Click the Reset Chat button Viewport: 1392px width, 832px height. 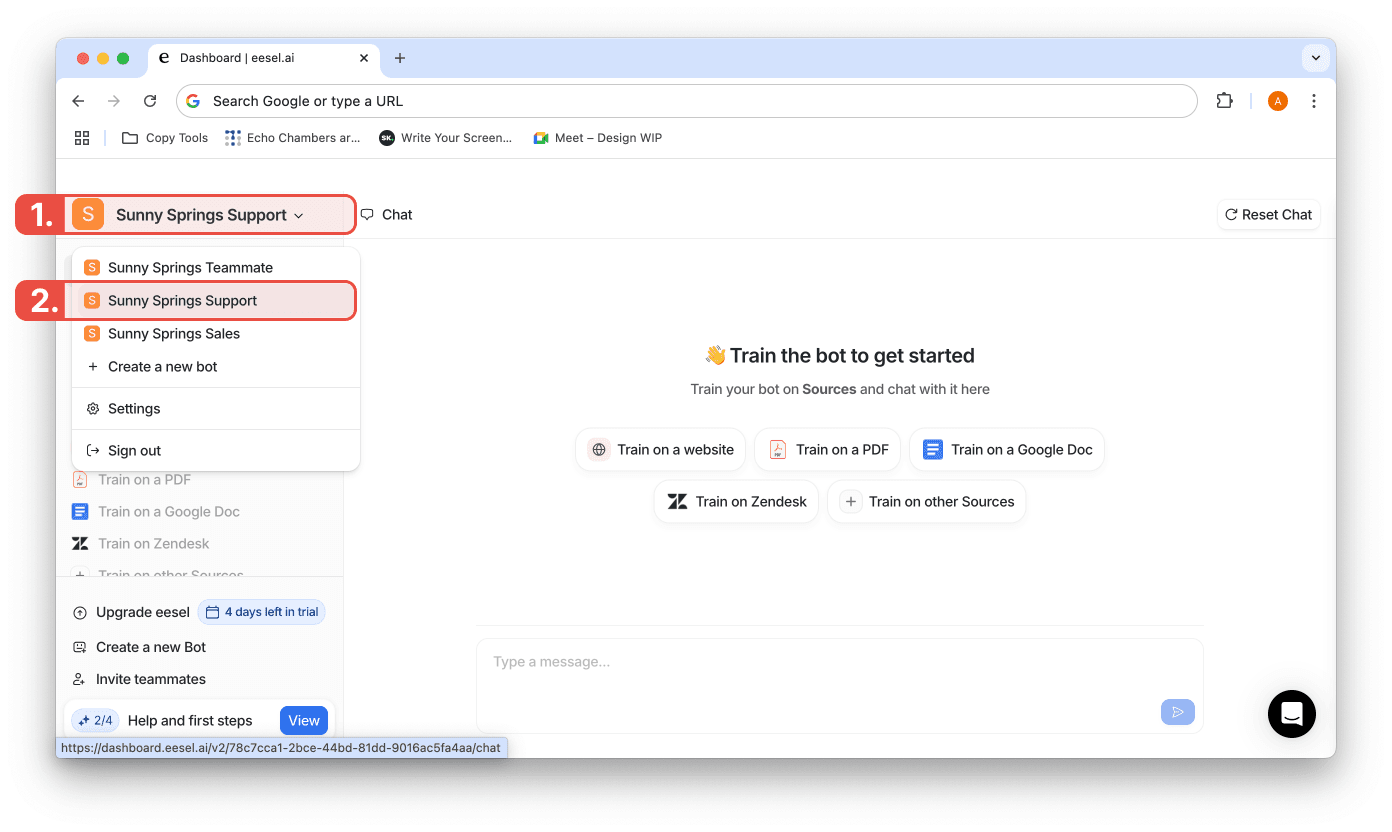pos(1268,215)
